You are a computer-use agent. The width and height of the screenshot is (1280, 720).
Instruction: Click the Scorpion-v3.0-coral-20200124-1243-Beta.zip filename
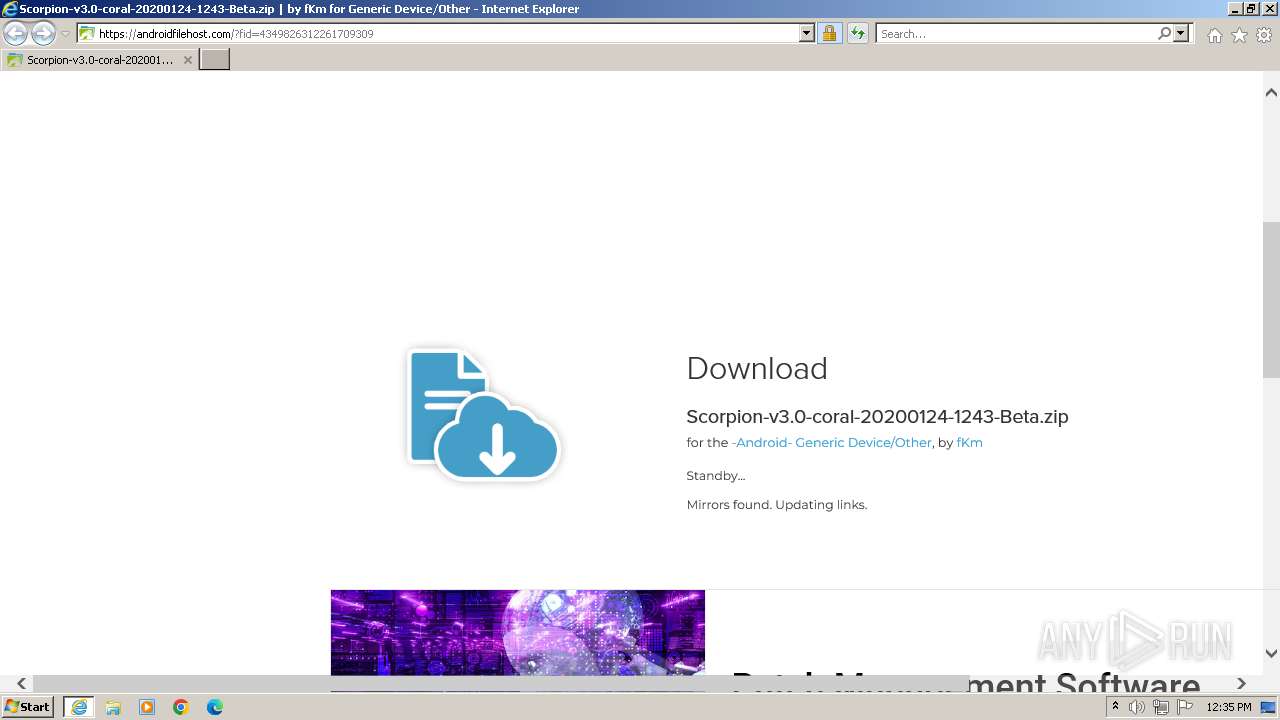point(877,416)
